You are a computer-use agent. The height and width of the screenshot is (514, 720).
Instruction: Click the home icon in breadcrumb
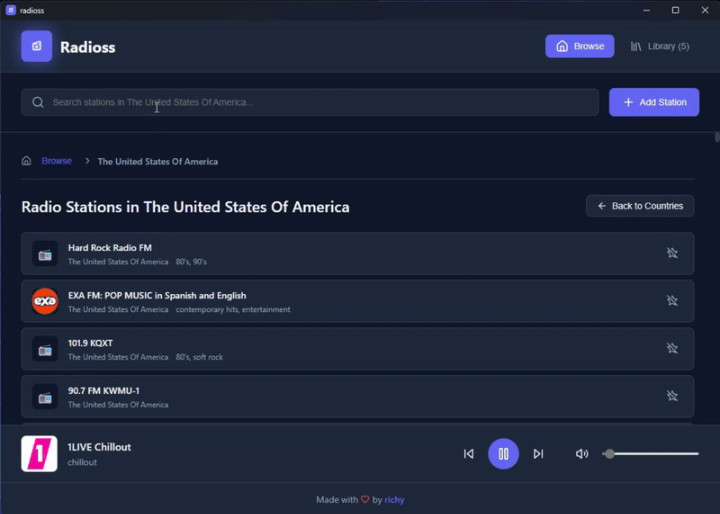pyautogui.click(x=27, y=161)
